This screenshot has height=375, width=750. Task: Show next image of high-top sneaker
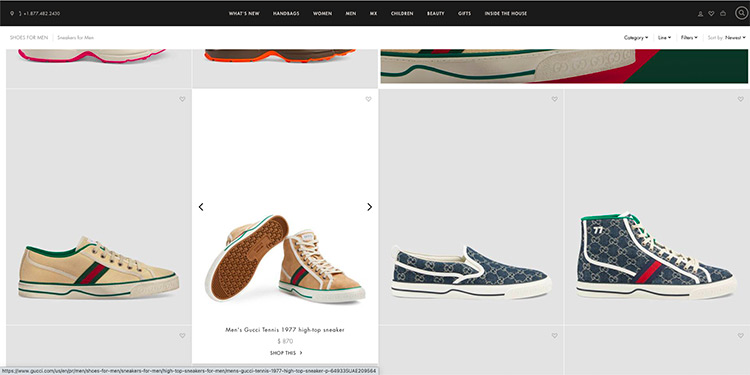pos(369,207)
